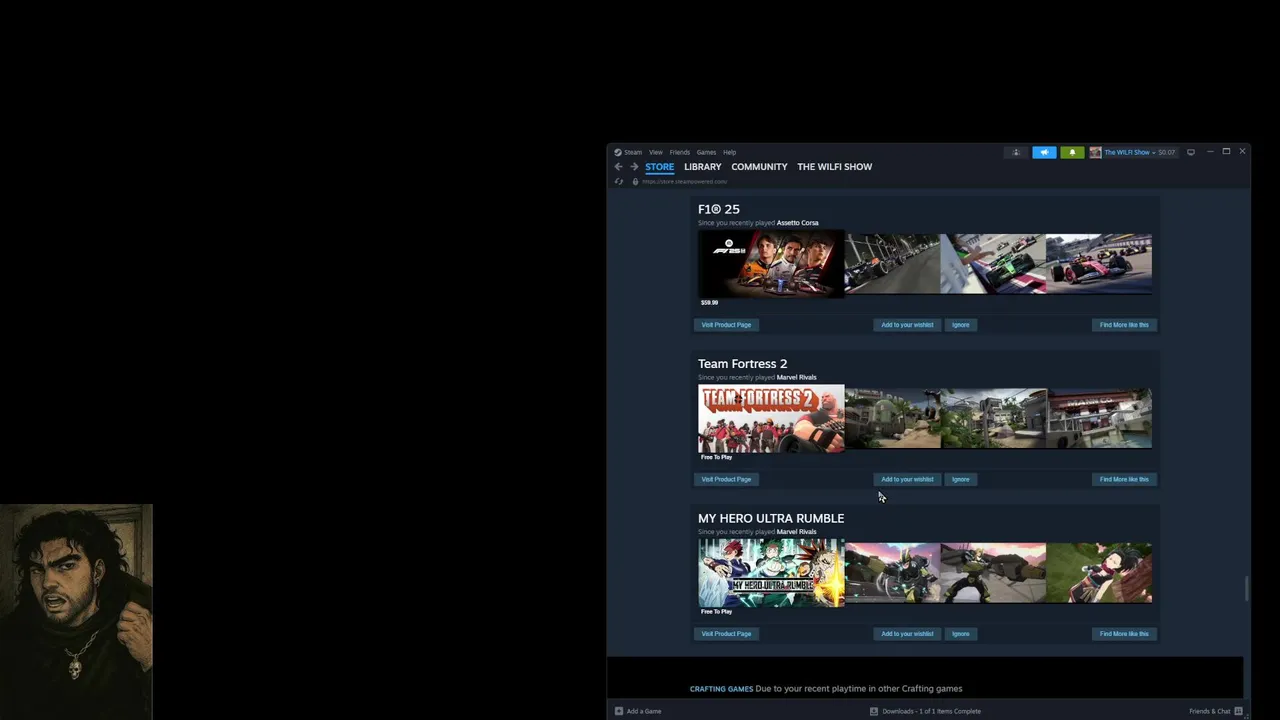Ignore MY HERO ULTRA RUMBLE recommendation
Screen dimensions: 1280x720
(961, 634)
